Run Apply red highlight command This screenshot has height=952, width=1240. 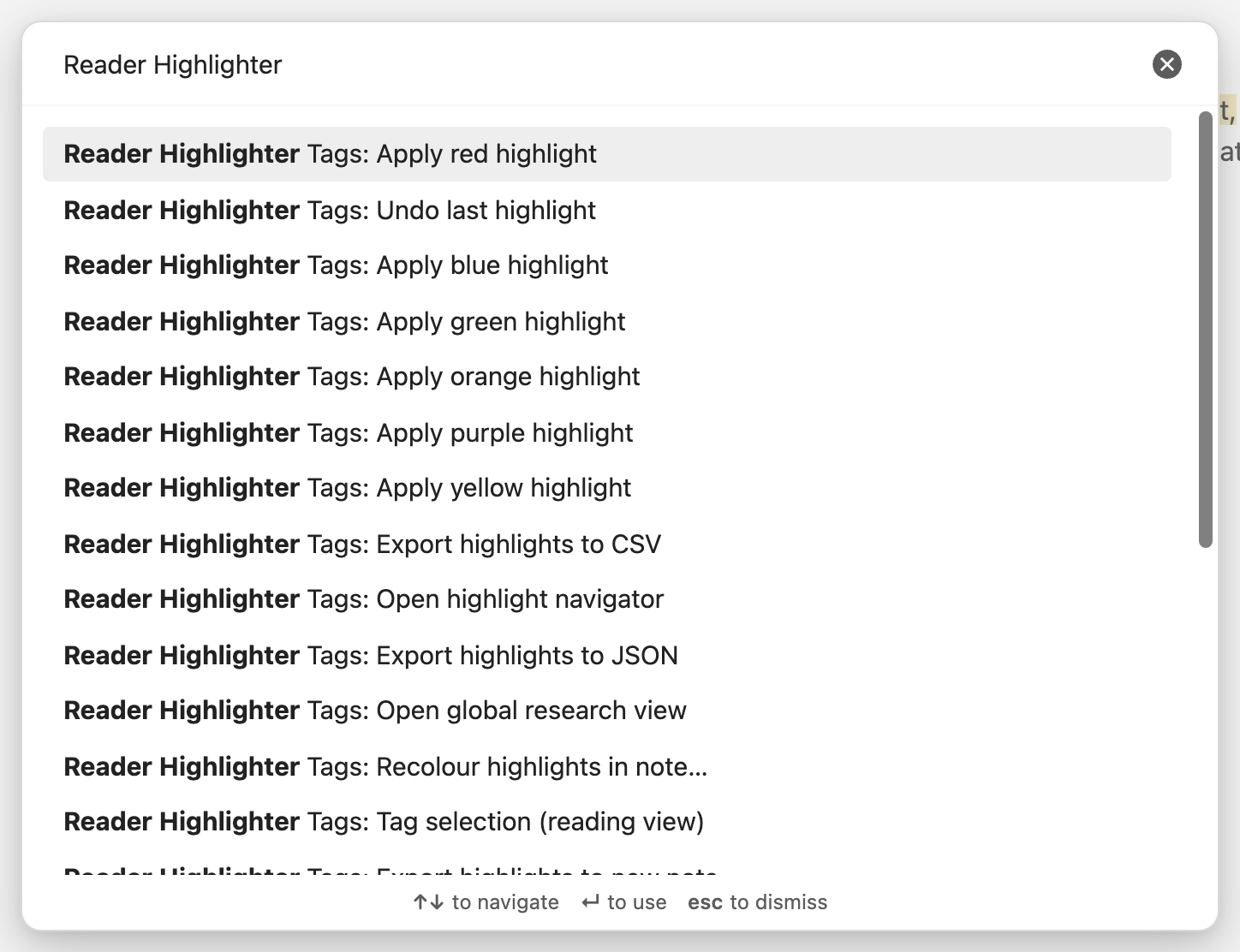607,154
